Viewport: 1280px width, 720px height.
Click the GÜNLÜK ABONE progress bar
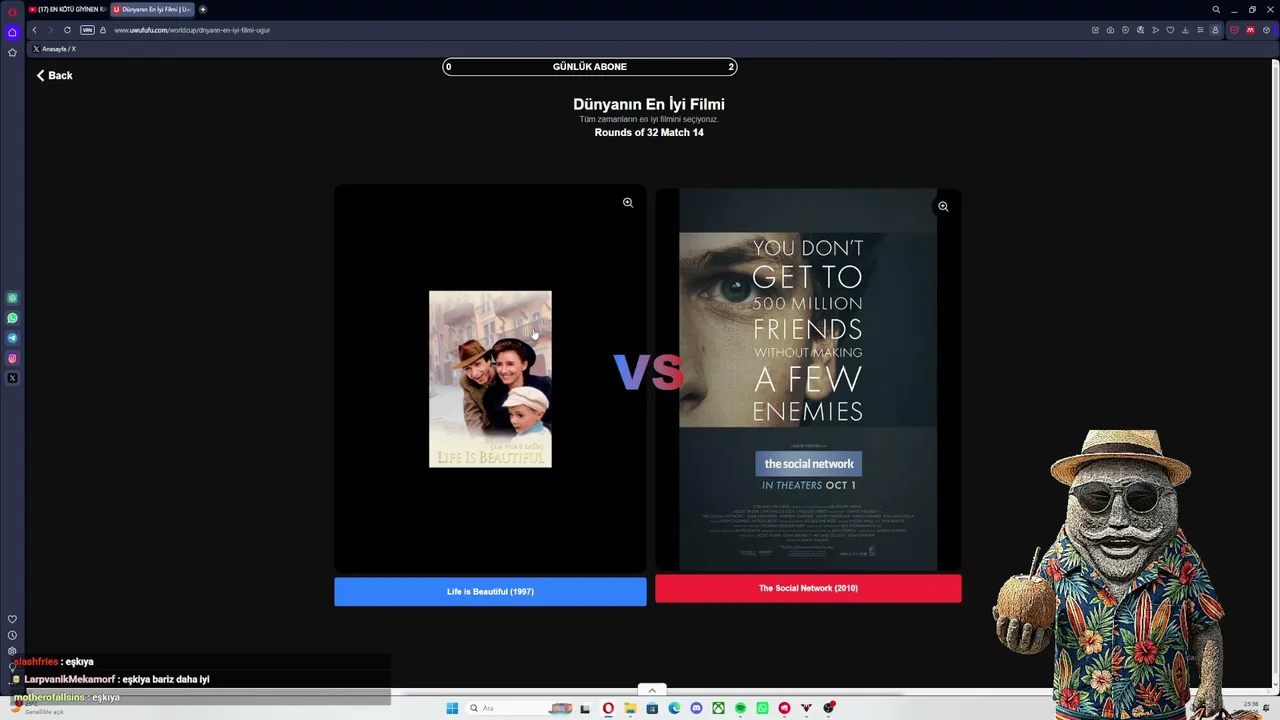tap(590, 67)
